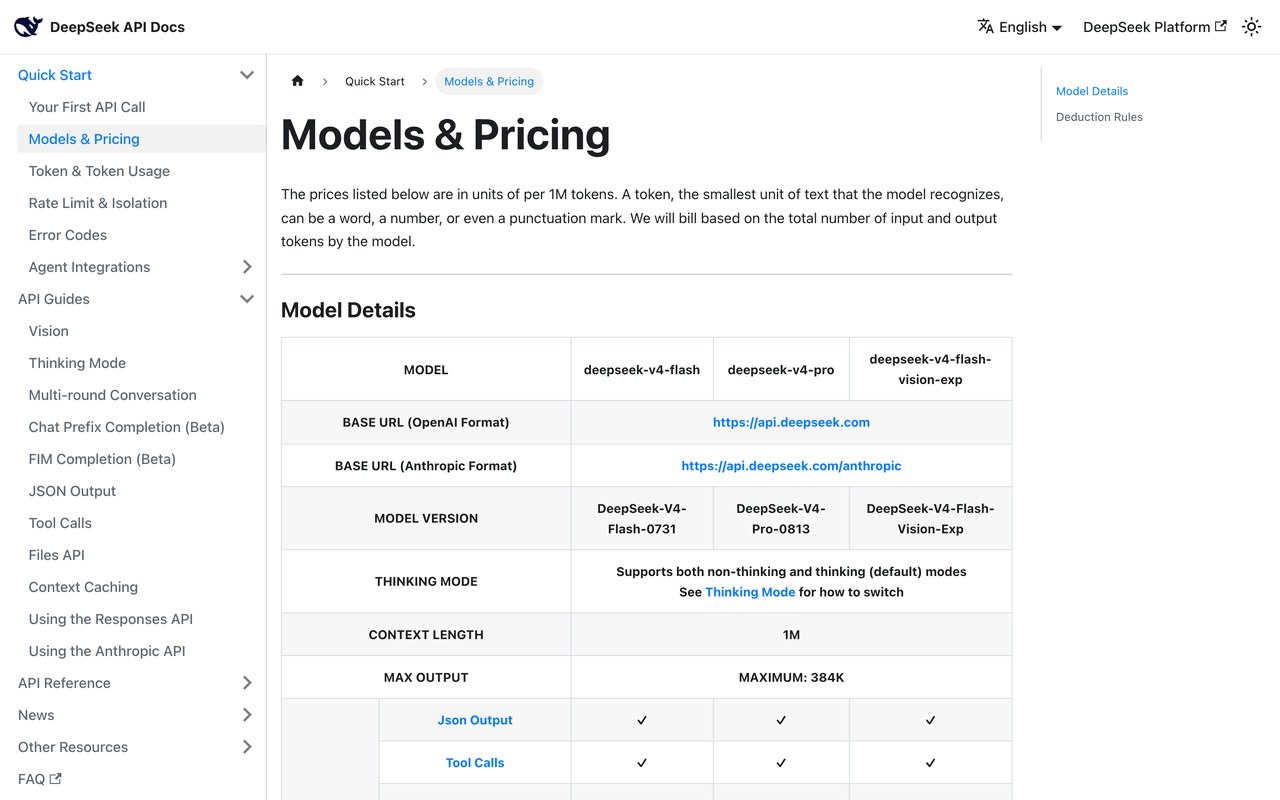
Task: Click Models & Pricing breadcrumb pill
Action: coord(489,81)
